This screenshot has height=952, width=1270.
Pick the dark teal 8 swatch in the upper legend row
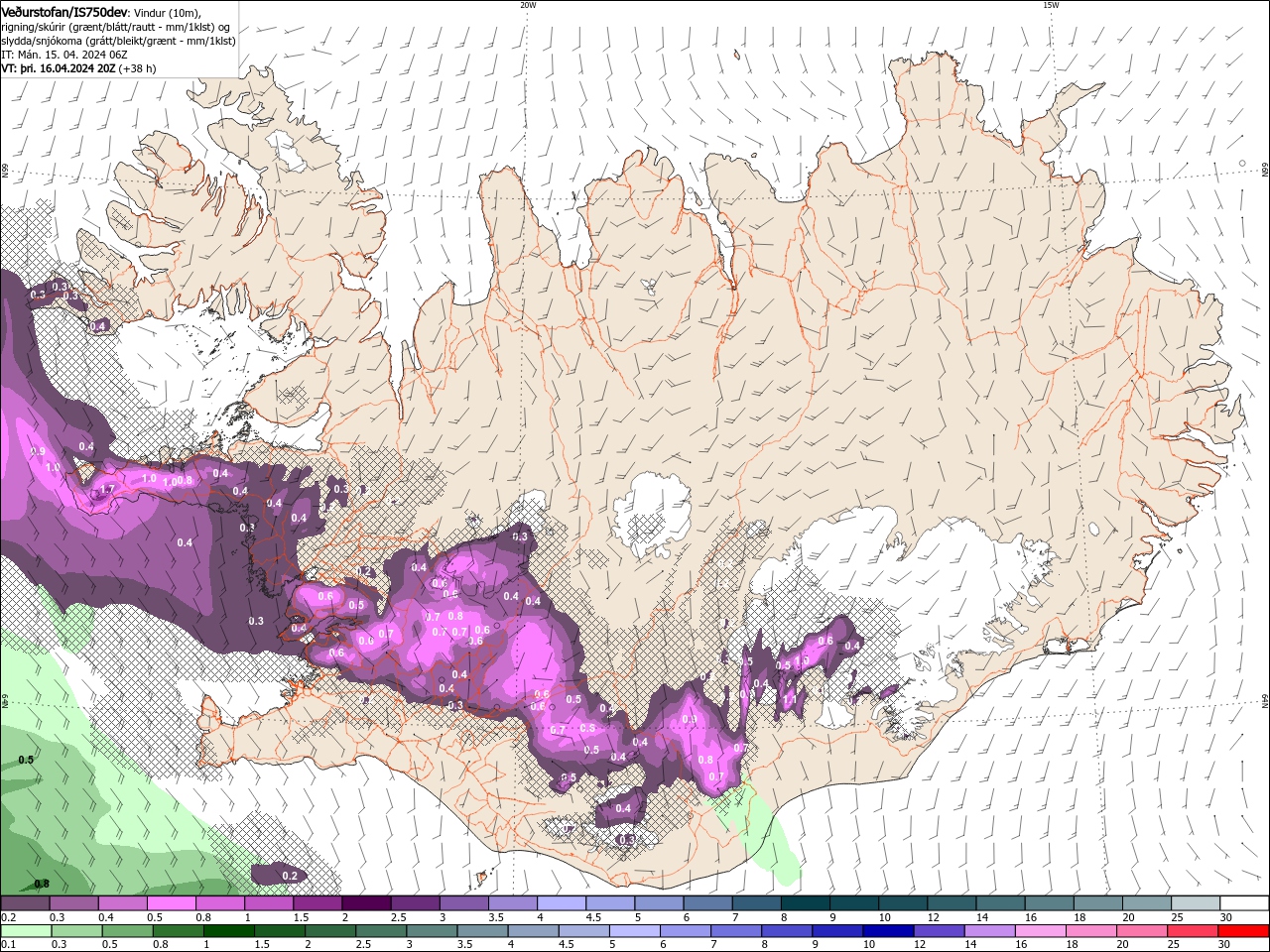coord(805,903)
